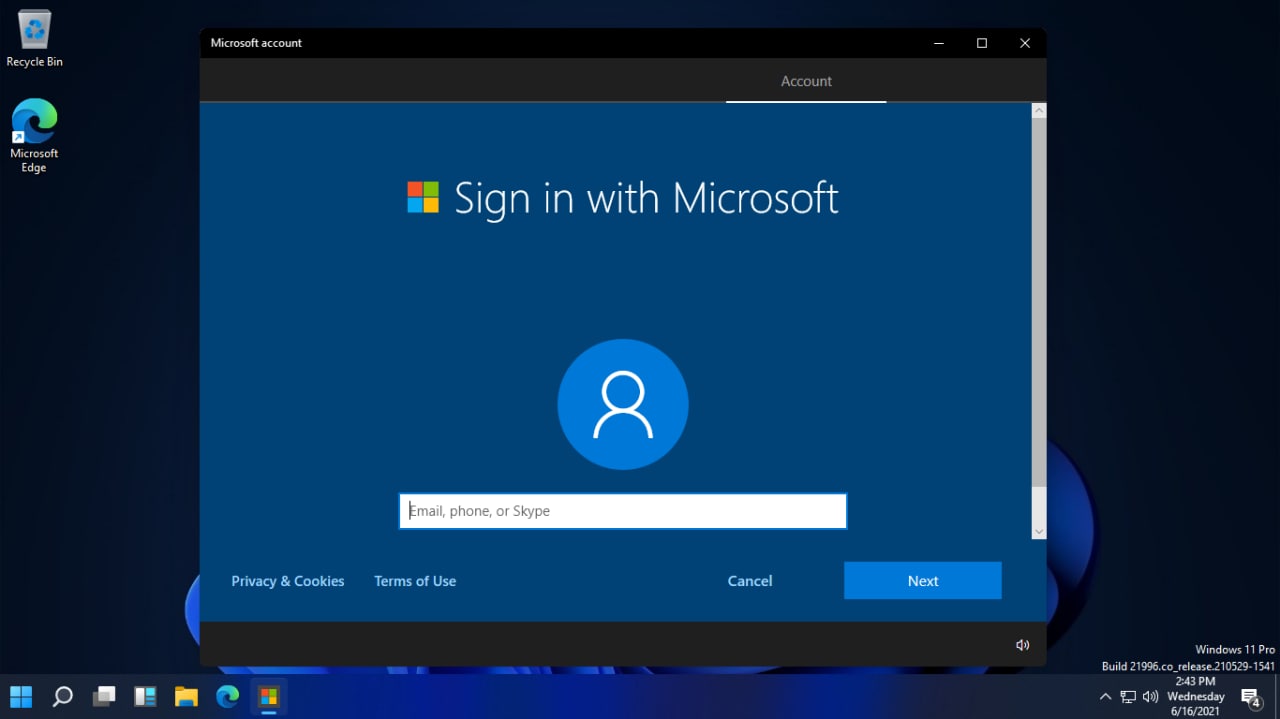
Task: Maximize the Microsoft account window
Action: [x=982, y=43]
